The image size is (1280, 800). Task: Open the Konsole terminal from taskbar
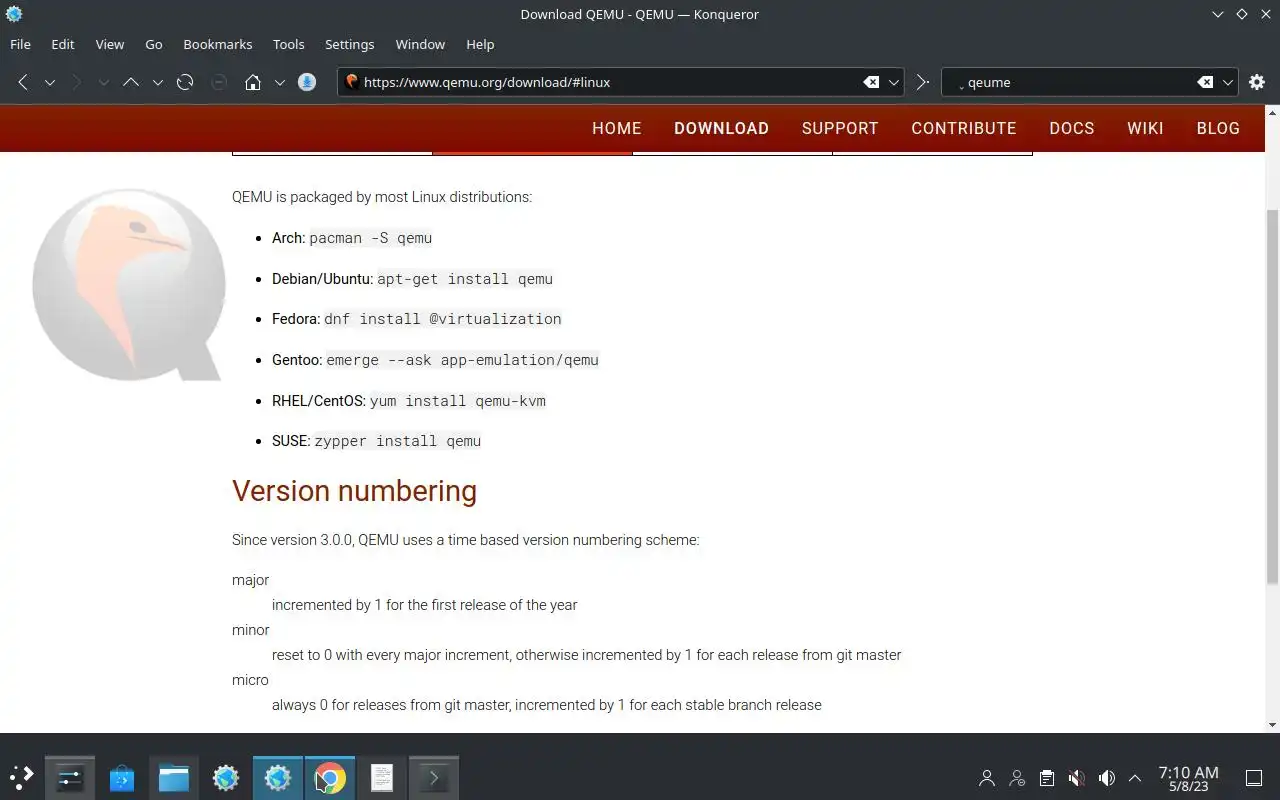[434, 777]
